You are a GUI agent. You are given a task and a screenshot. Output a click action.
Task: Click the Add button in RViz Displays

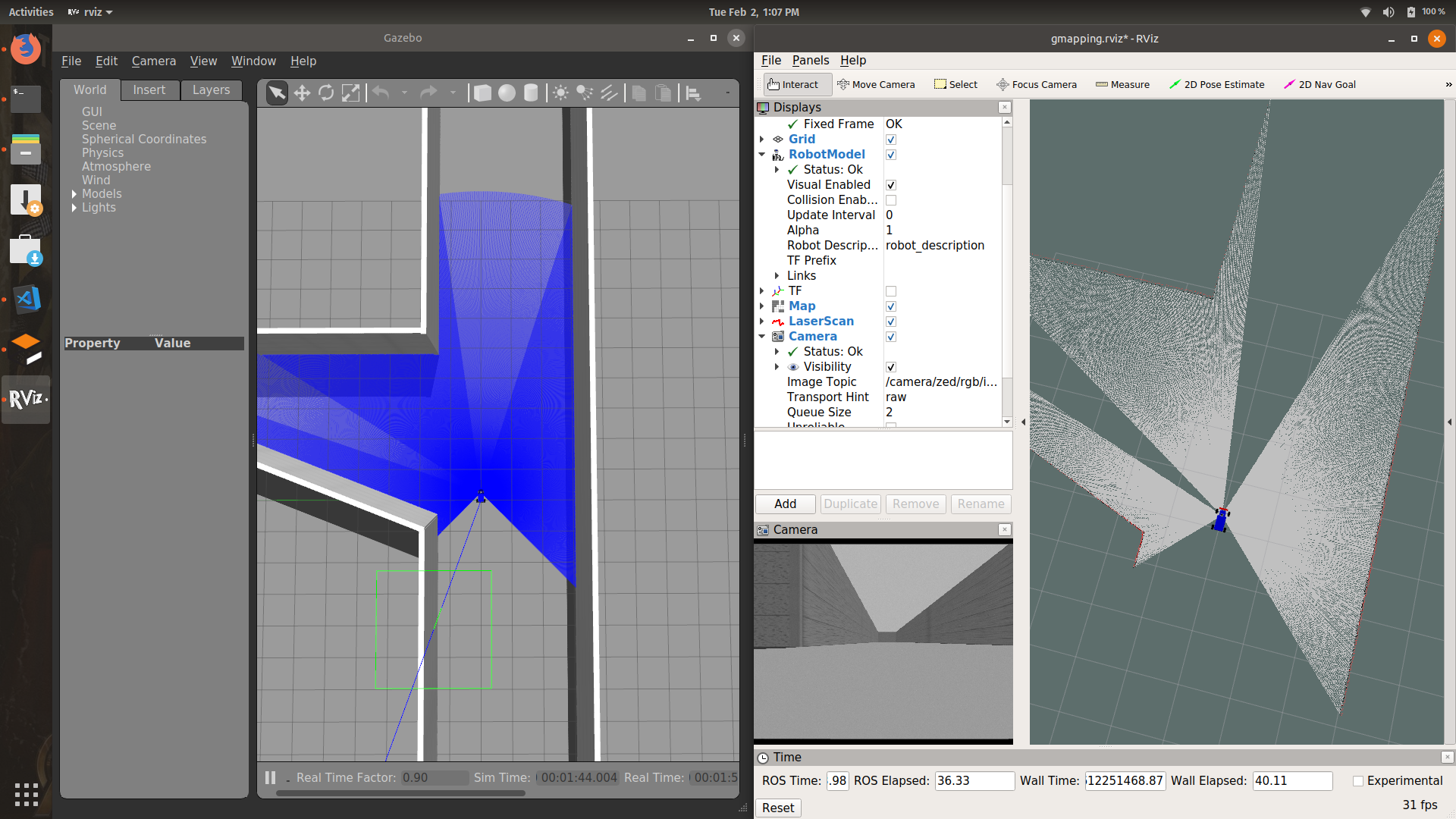point(785,503)
